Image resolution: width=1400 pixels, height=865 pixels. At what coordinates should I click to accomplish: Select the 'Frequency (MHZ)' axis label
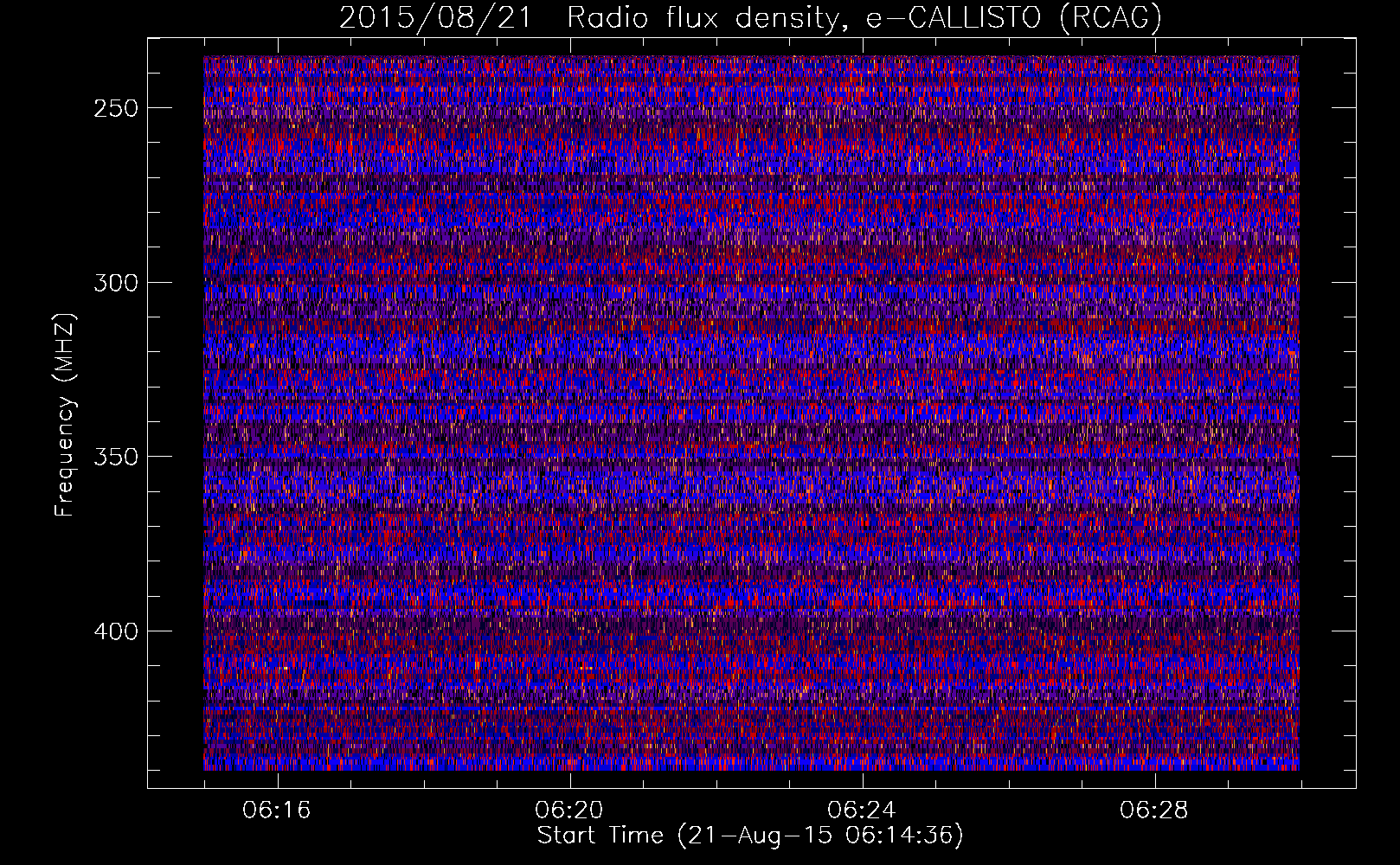point(65,414)
